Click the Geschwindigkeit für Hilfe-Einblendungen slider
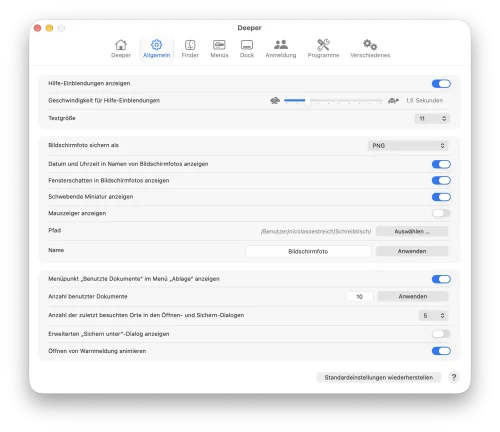The image size is (500, 432). point(333,100)
